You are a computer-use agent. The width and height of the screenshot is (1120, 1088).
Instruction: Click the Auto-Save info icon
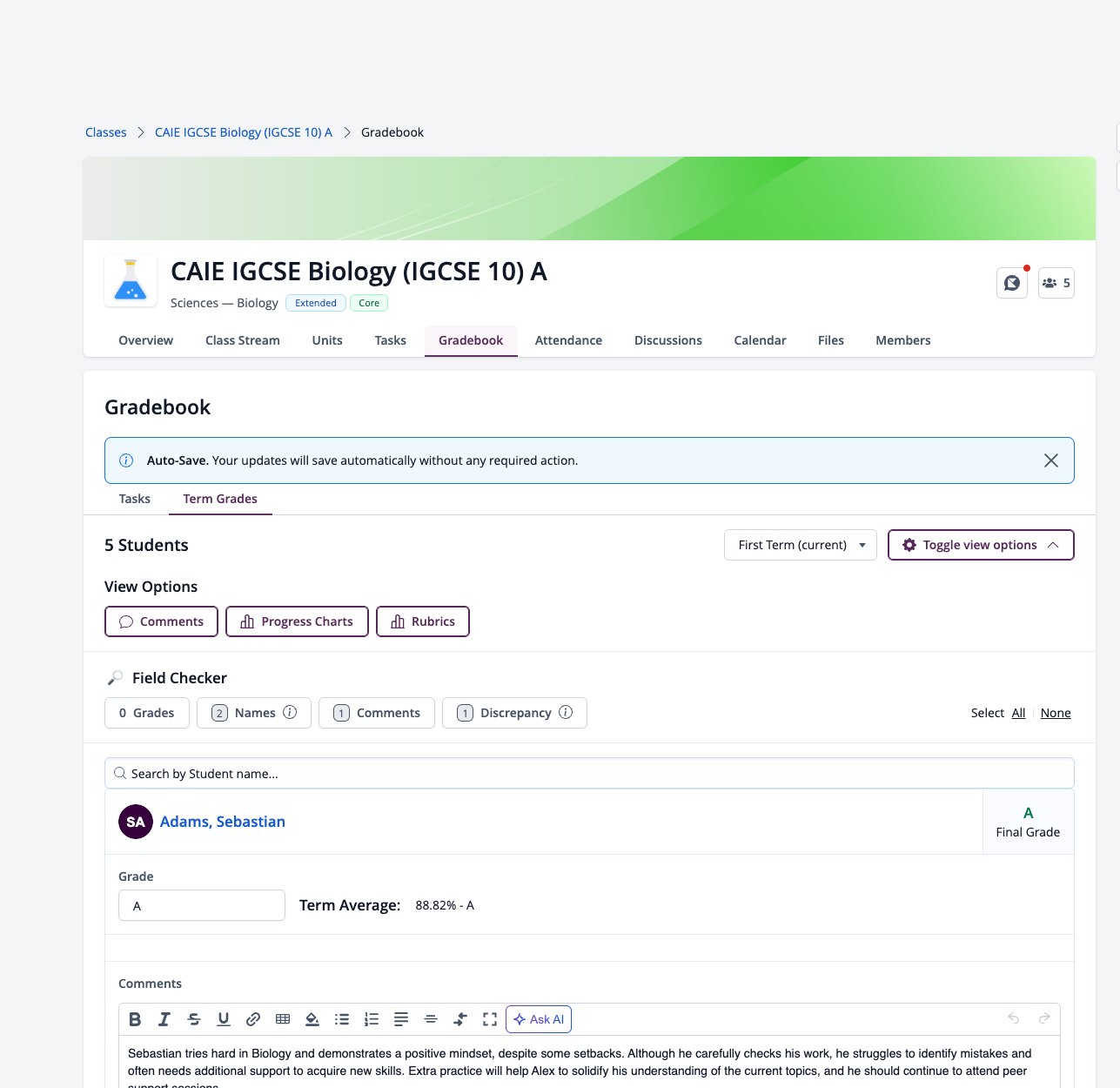[126, 460]
